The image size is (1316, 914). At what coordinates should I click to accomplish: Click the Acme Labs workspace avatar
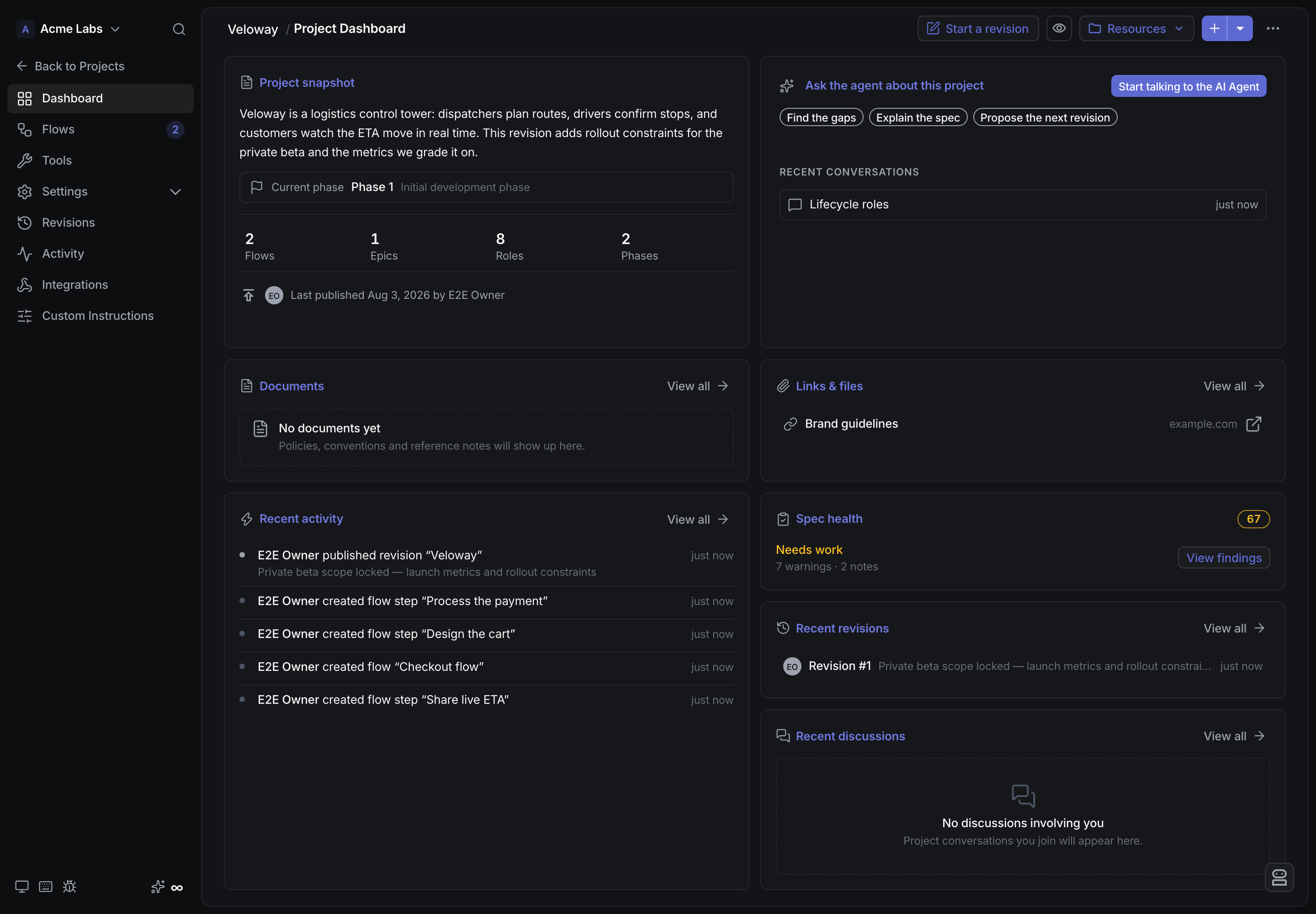(x=25, y=29)
